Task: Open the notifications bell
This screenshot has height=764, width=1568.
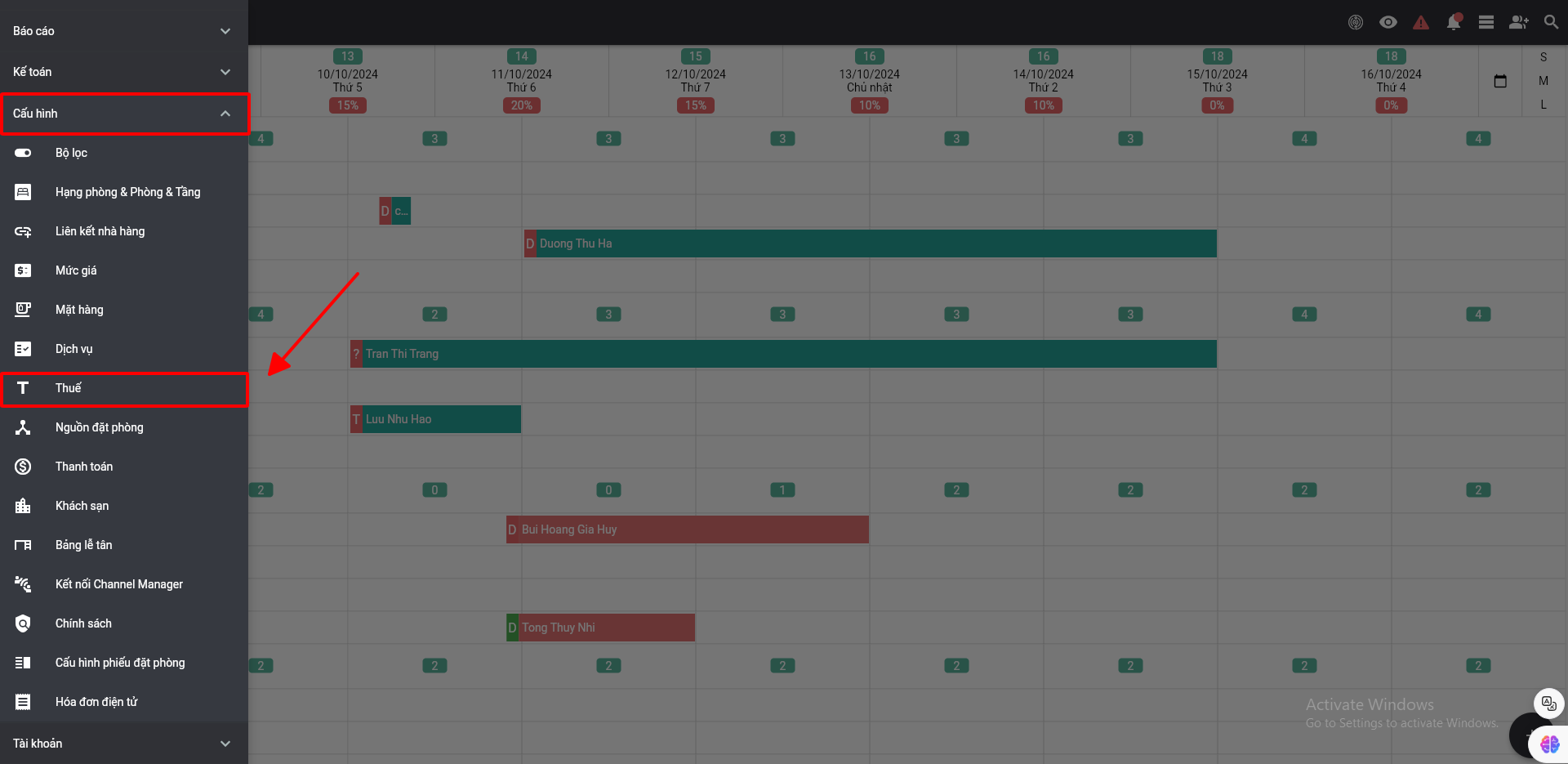Action: pyautogui.click(x=1454, y=22)
